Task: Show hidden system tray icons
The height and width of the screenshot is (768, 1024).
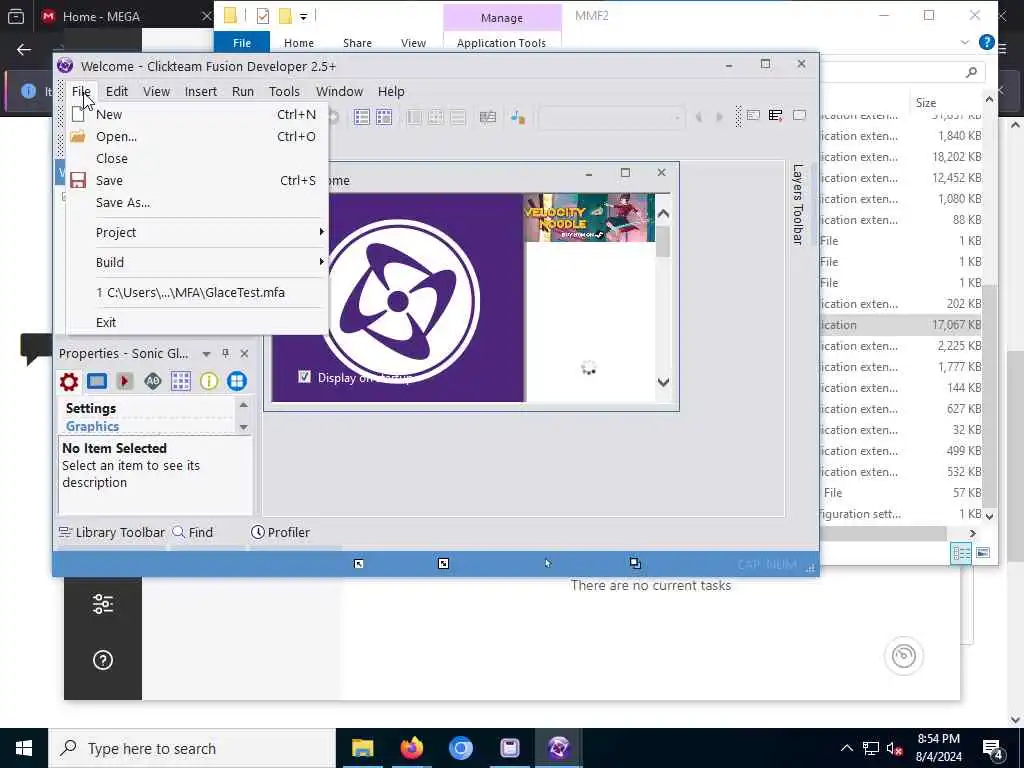Action: pyautogui.click(x=846, y=748)
